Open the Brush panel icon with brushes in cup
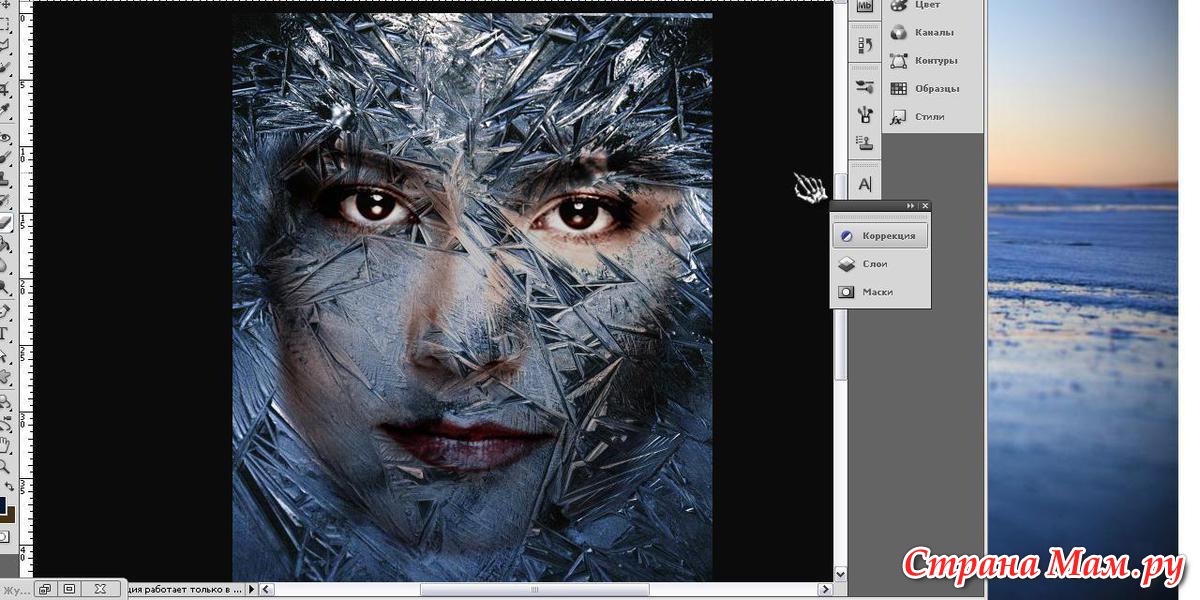This screenshot has width=1200, height=600. (x=866, y=115)
